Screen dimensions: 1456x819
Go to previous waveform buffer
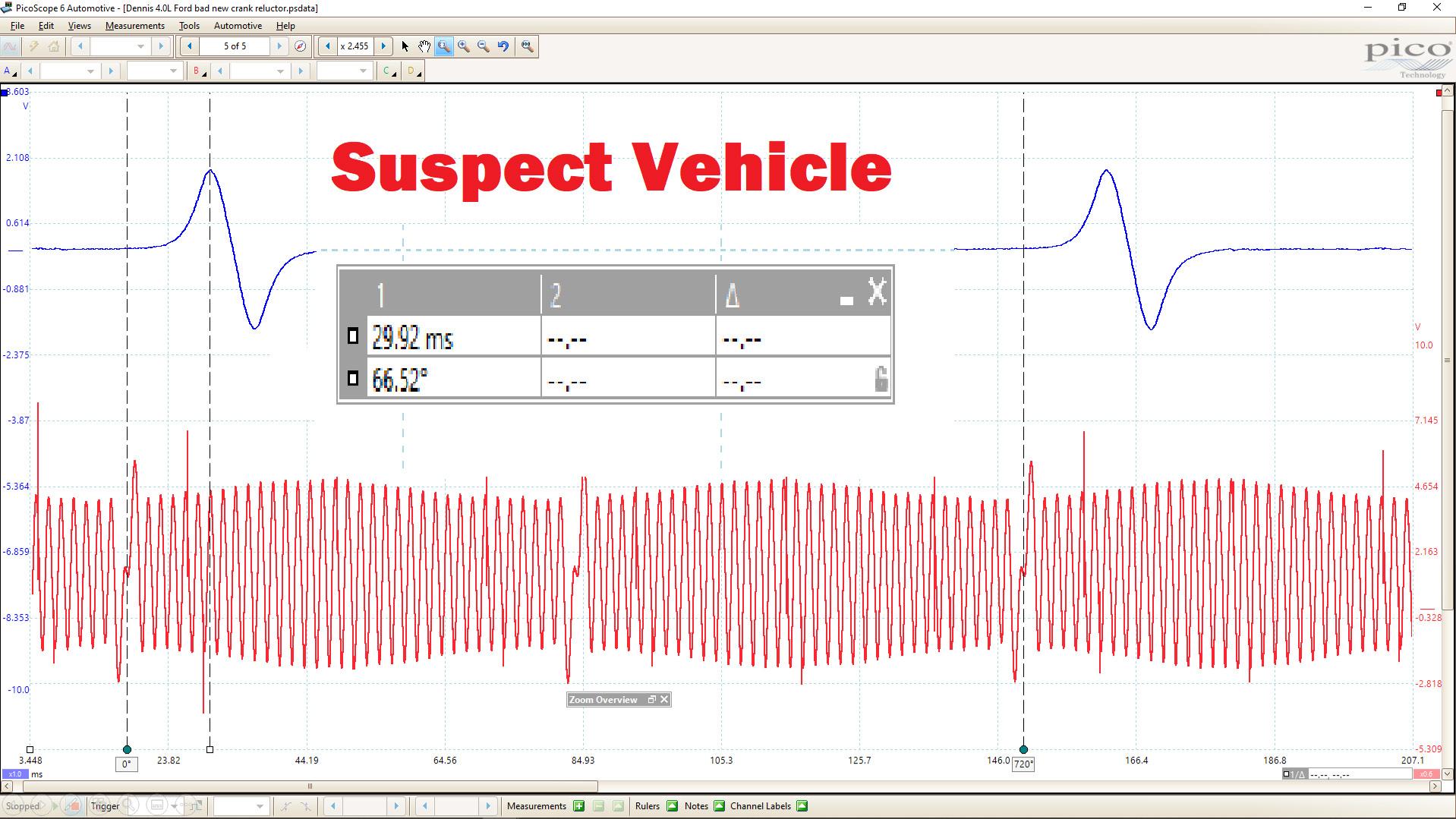click(x=190, y=46)
